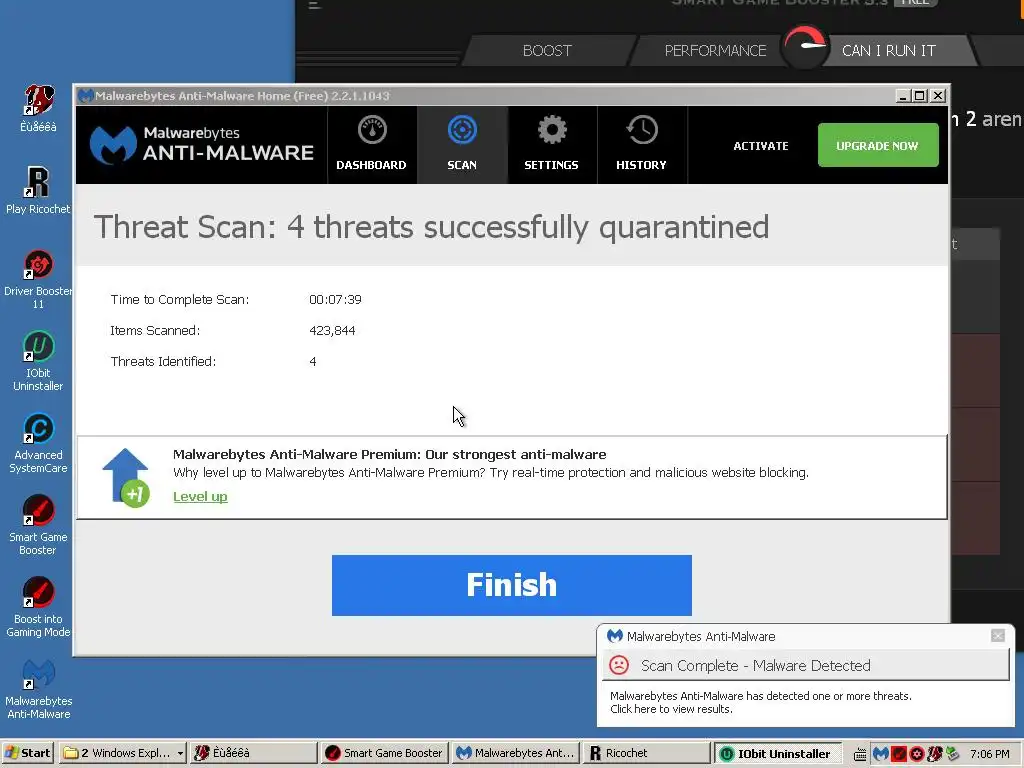Image resolution: width=1024 pixels, height=768 pixels.
Task: Follow the Level up link
Action: [x=200, y=496]
